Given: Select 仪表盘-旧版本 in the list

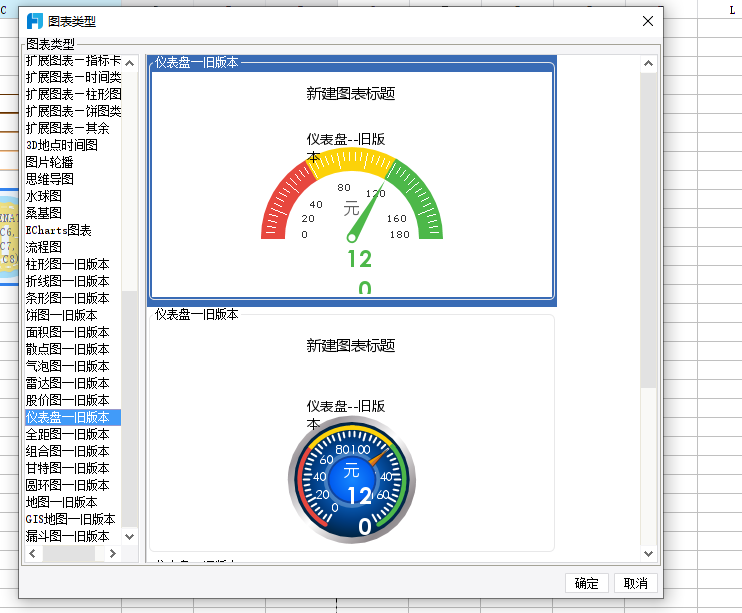Looking at the screenshot, I should pos(73,418).
